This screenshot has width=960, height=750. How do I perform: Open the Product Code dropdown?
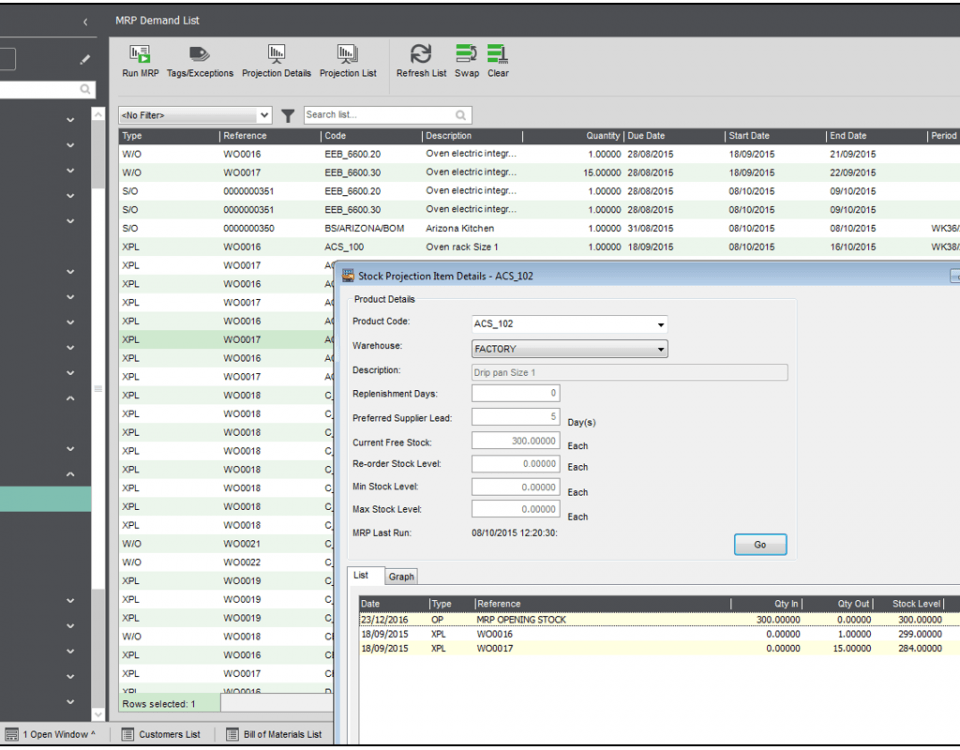[661, 324]
